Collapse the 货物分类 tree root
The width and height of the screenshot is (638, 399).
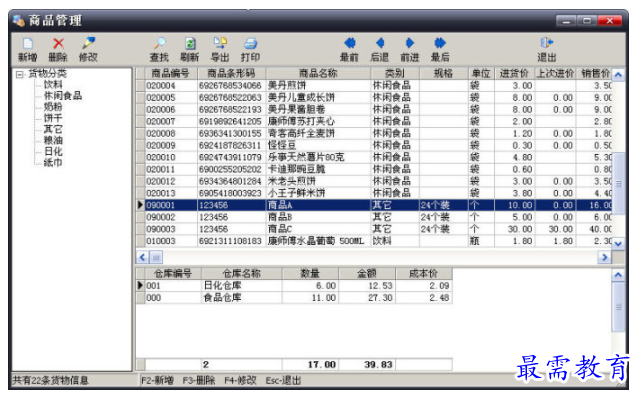click(x=19, y=74)
